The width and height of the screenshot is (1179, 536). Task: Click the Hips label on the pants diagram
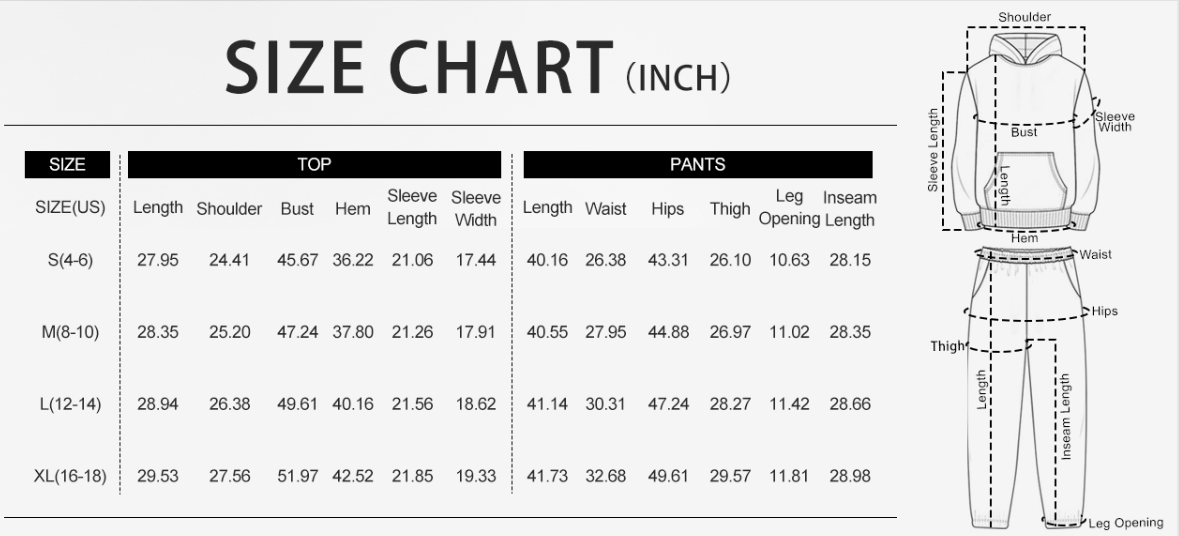(1104, 311)
